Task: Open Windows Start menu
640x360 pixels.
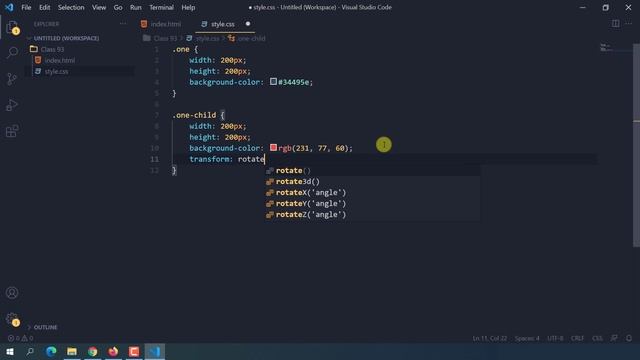Action: [10, 351]
